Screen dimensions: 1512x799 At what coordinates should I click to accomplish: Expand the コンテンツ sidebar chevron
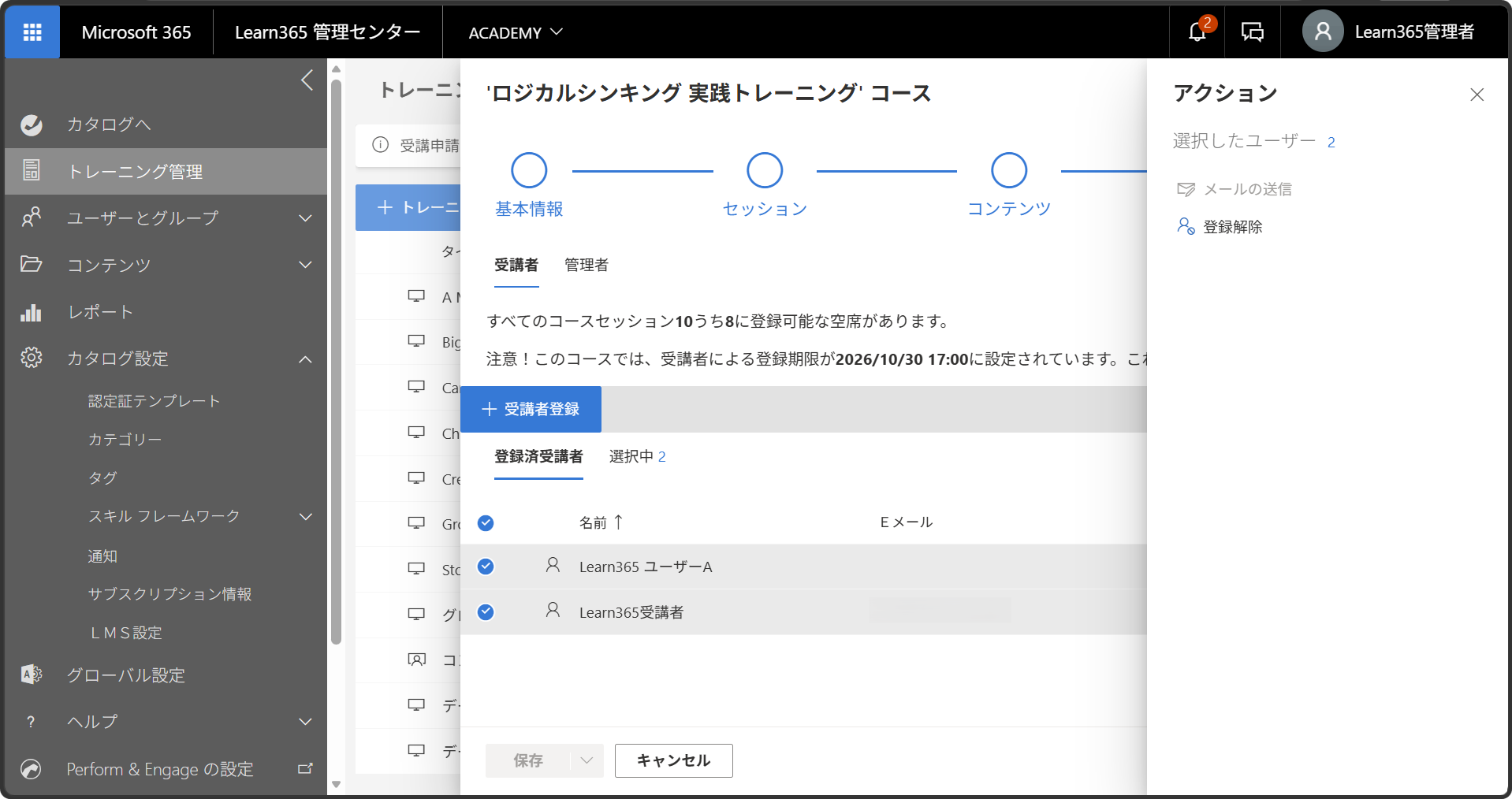click(306, 265)
